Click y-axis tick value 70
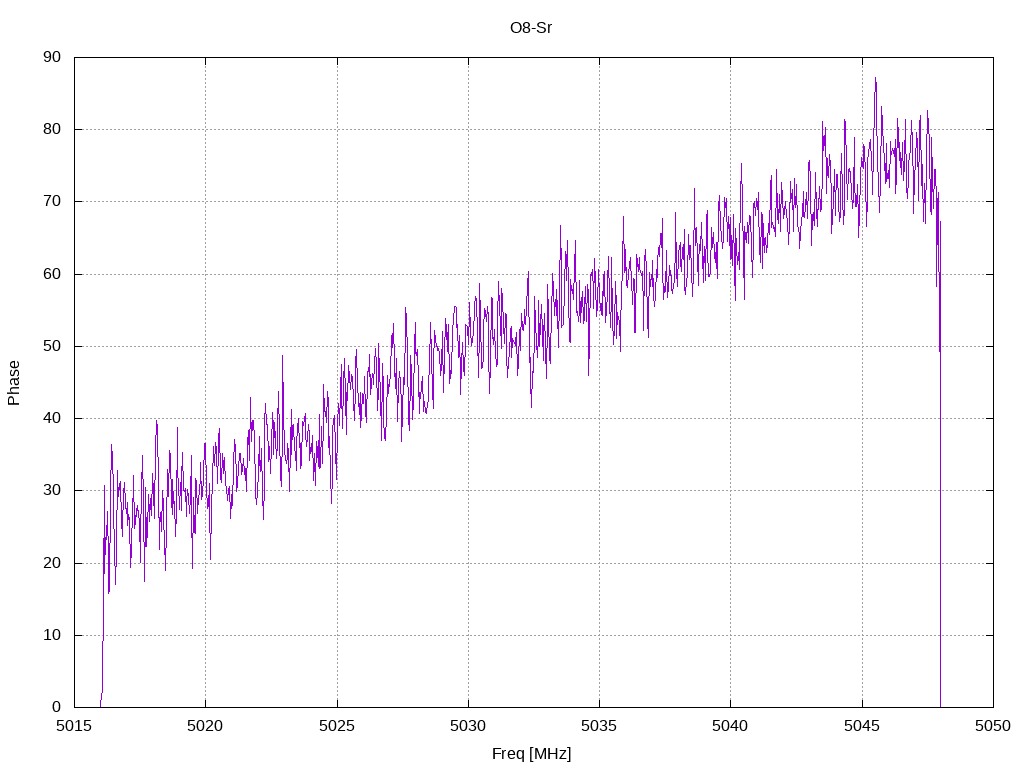Image resolution: width=1024 pixels, height=768 pixels. (52, 202)
